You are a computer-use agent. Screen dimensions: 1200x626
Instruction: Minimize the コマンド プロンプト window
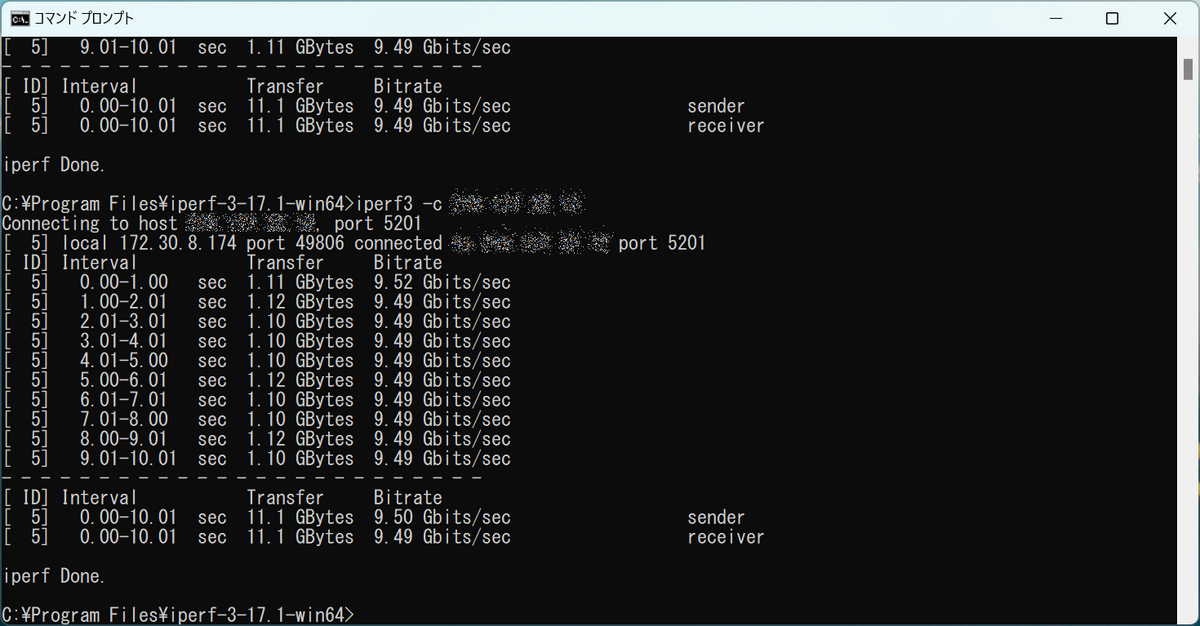coord(1056,19)
